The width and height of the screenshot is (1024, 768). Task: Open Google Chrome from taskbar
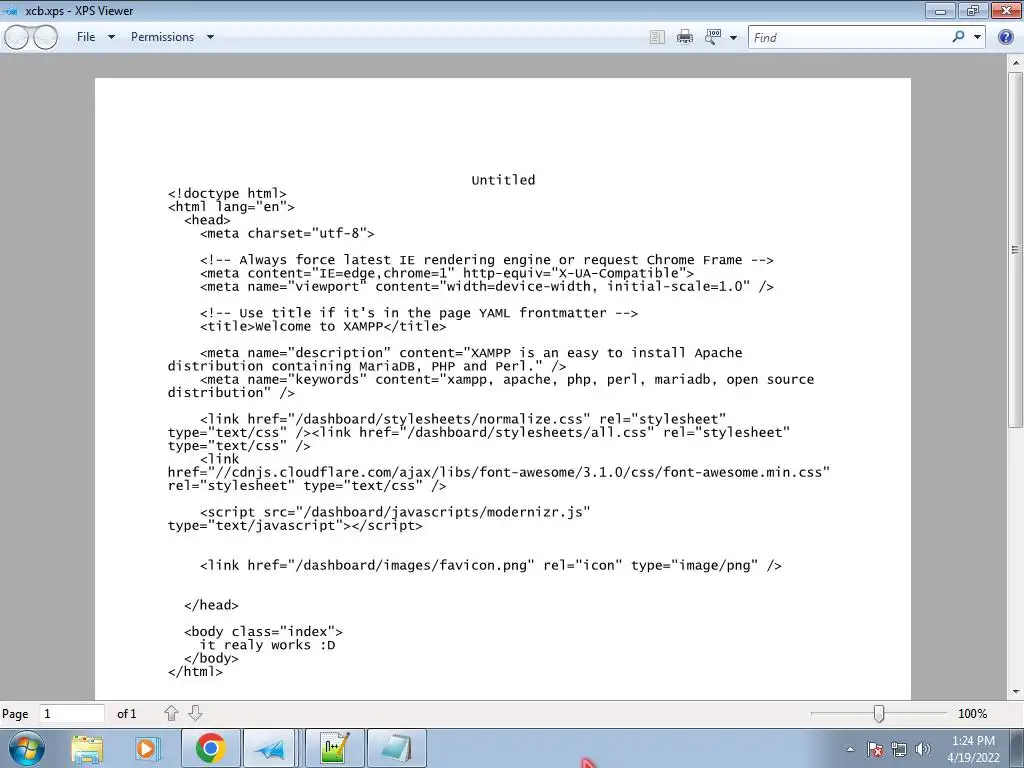pos(210,748)
